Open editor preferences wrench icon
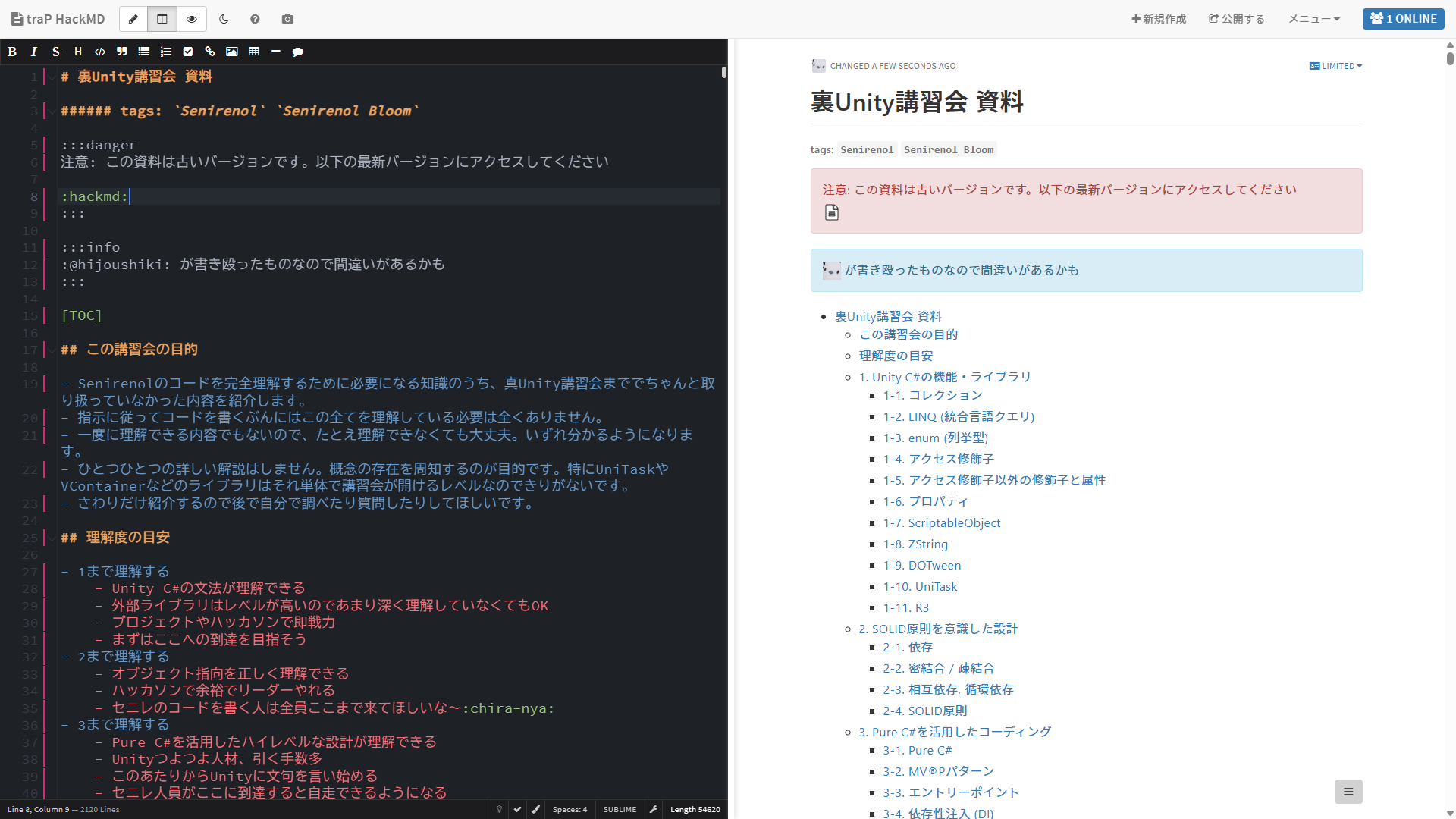 pos(653,809)
